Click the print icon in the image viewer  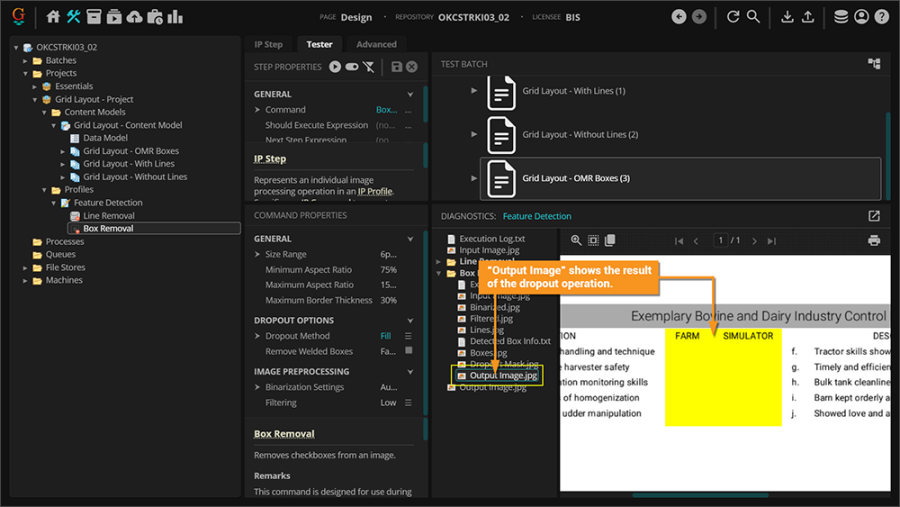(874, 241)
